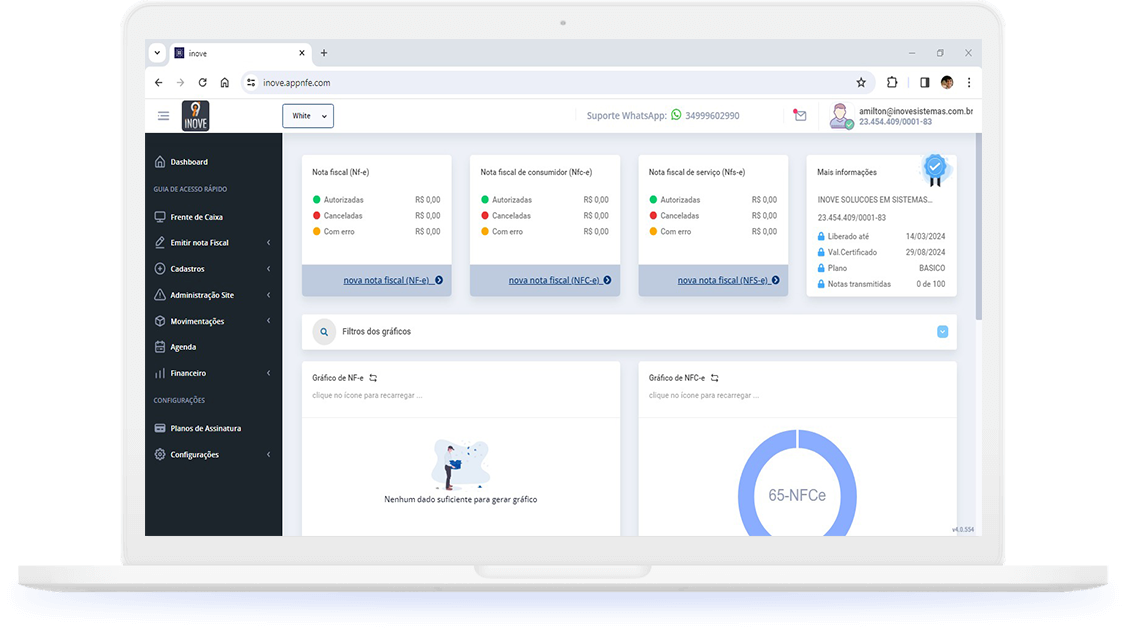Screen dimensions: 1126x630
Task: Go to Planos de Assinatura
Action: tap(205, 428)
